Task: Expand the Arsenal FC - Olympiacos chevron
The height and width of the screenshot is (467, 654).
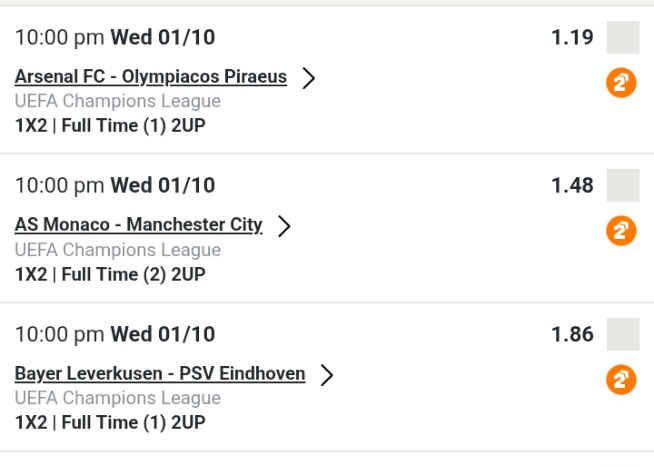Action: click(x=308, y=78)
